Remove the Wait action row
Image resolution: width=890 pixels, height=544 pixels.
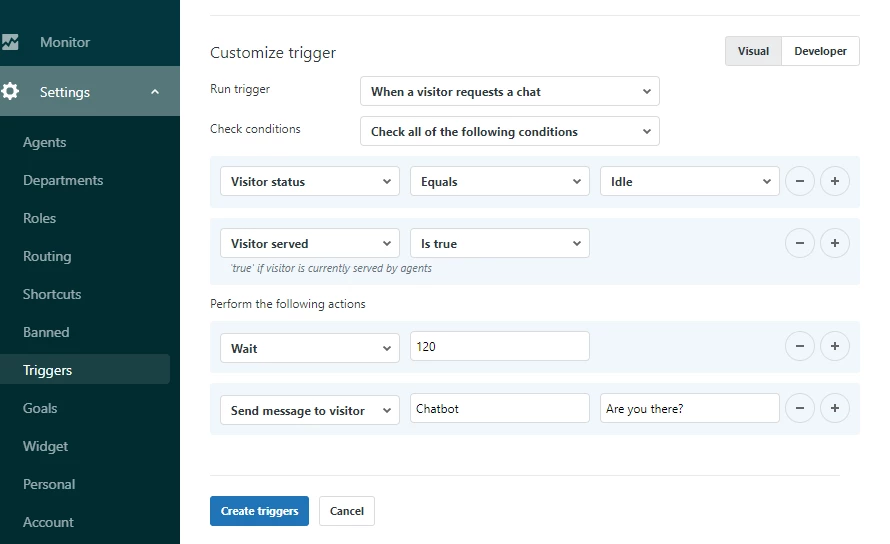click(800, 347)
